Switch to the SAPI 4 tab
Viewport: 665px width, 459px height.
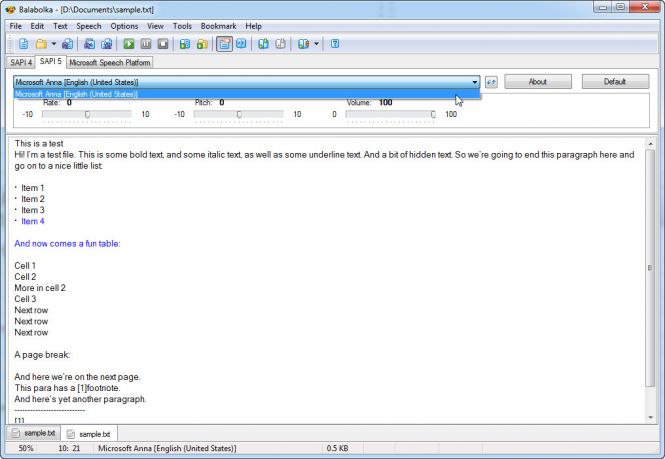(x=21, y=62)
